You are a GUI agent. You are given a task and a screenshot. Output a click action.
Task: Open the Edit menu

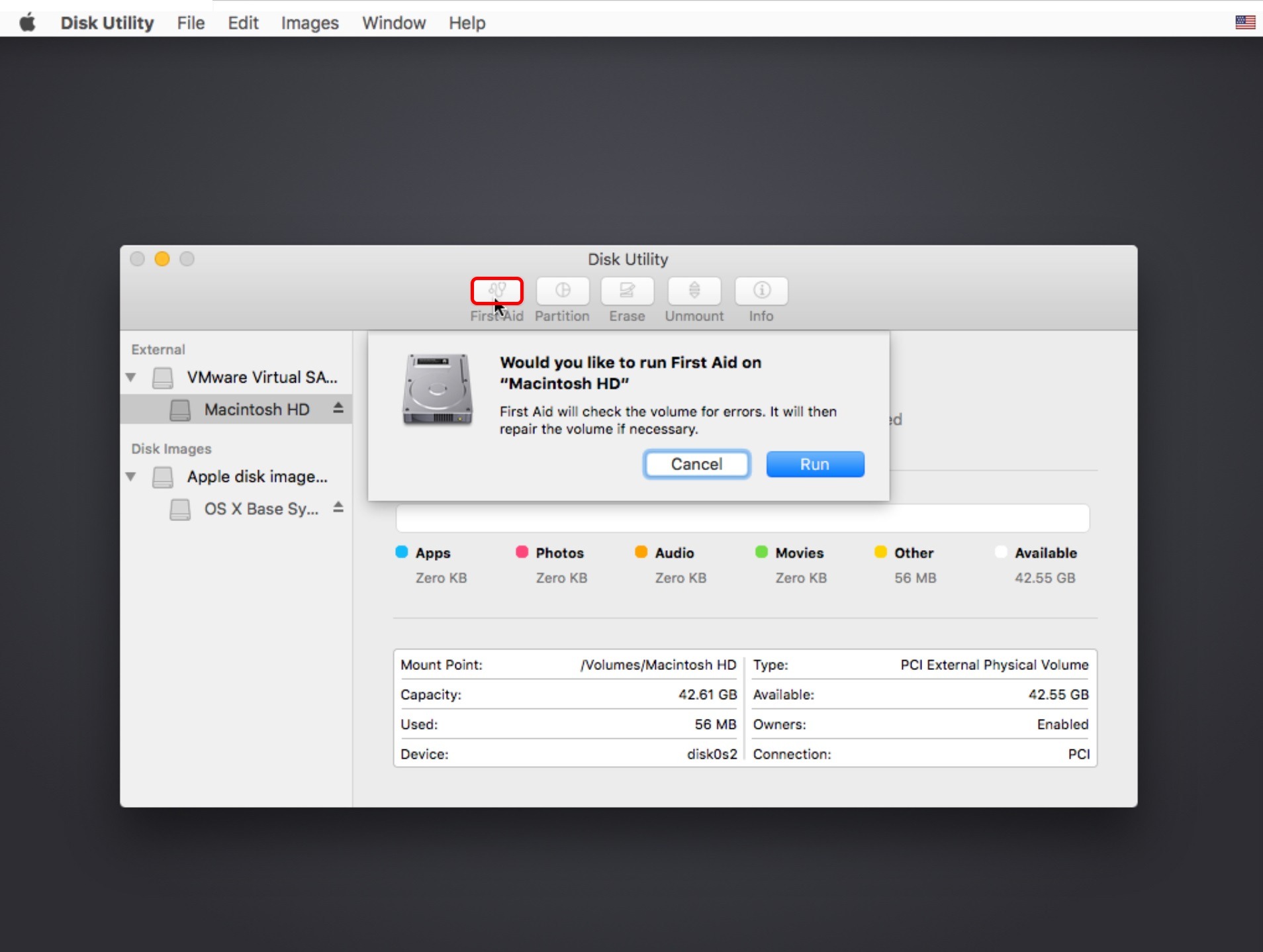point(243,23)
